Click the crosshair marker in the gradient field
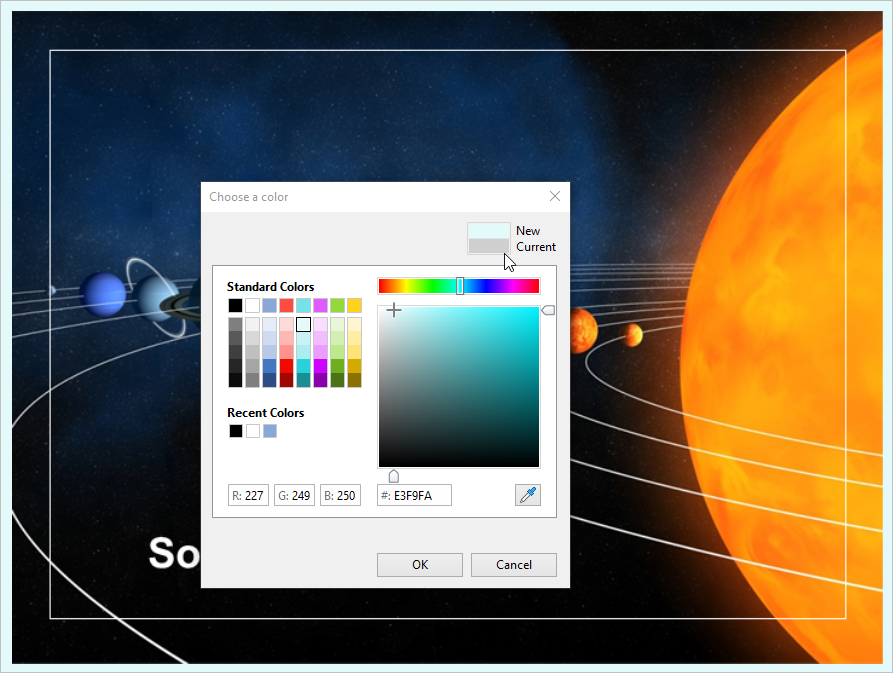893x673 pixels. (x=394, y=310)
